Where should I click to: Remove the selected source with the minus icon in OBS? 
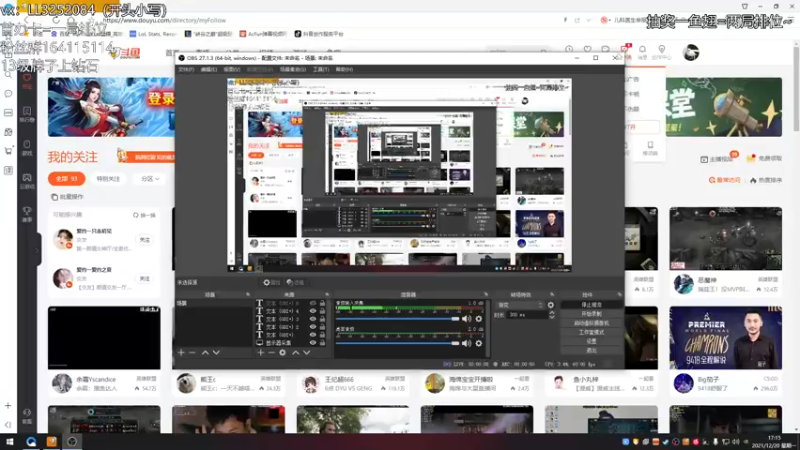[x=271, y=353]
